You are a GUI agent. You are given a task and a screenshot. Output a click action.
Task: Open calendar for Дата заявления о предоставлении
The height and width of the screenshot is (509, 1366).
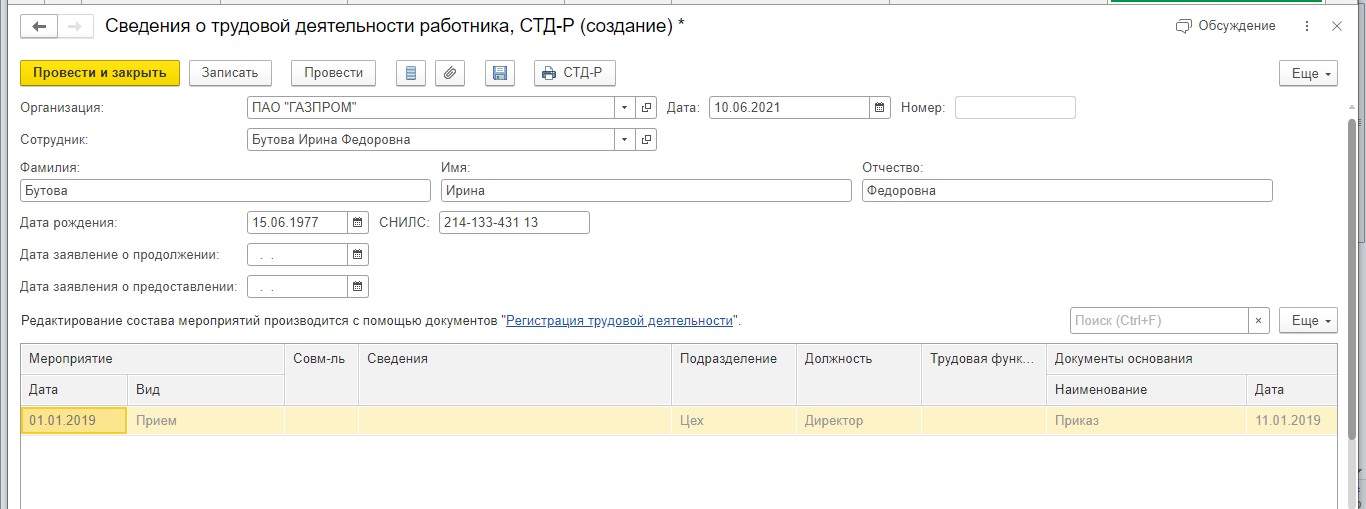click(358, 287)
